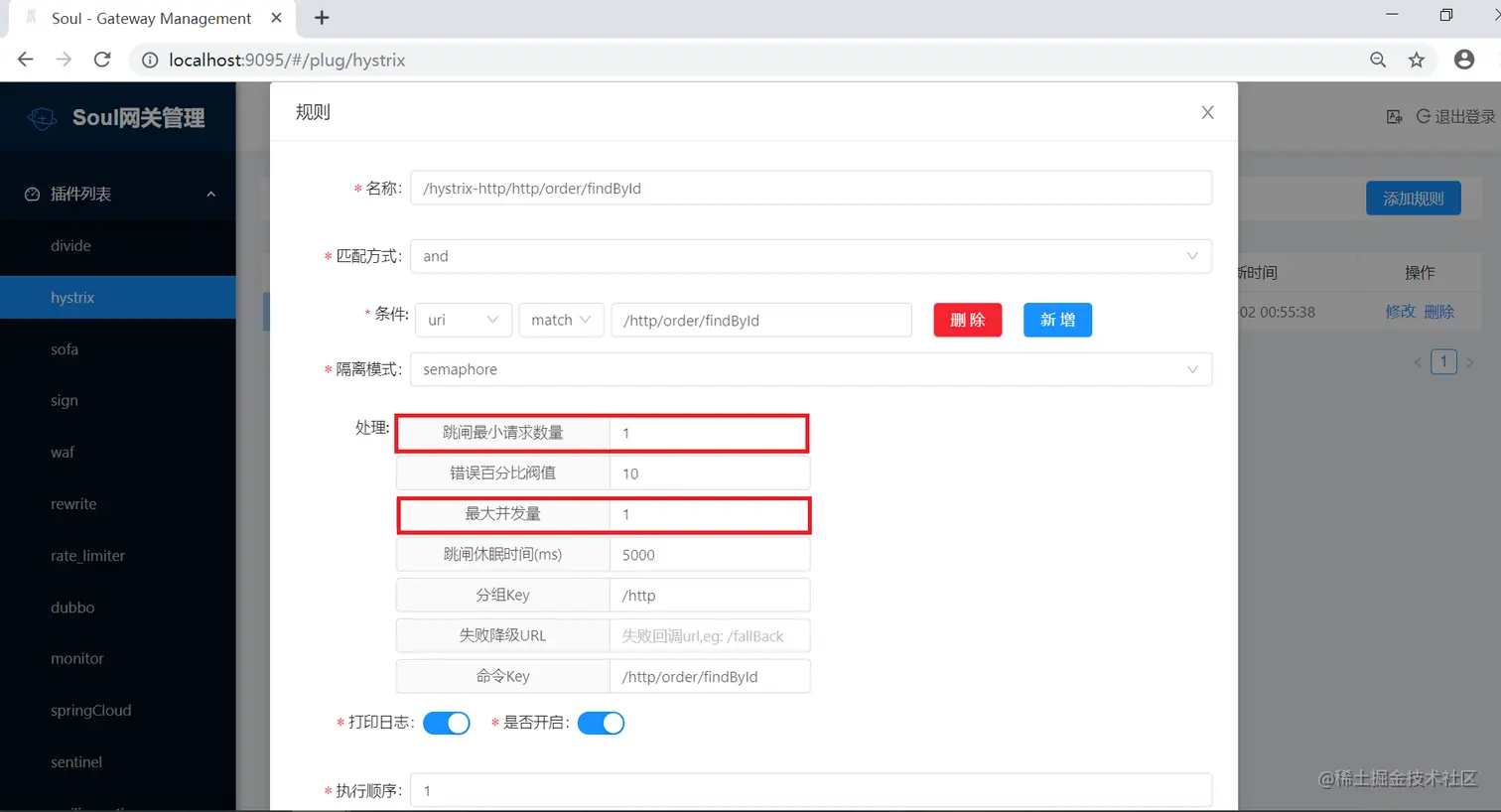The image size is (1501, 812).
Task: Click the site information icon in address bar
Action: pos(150,61)
